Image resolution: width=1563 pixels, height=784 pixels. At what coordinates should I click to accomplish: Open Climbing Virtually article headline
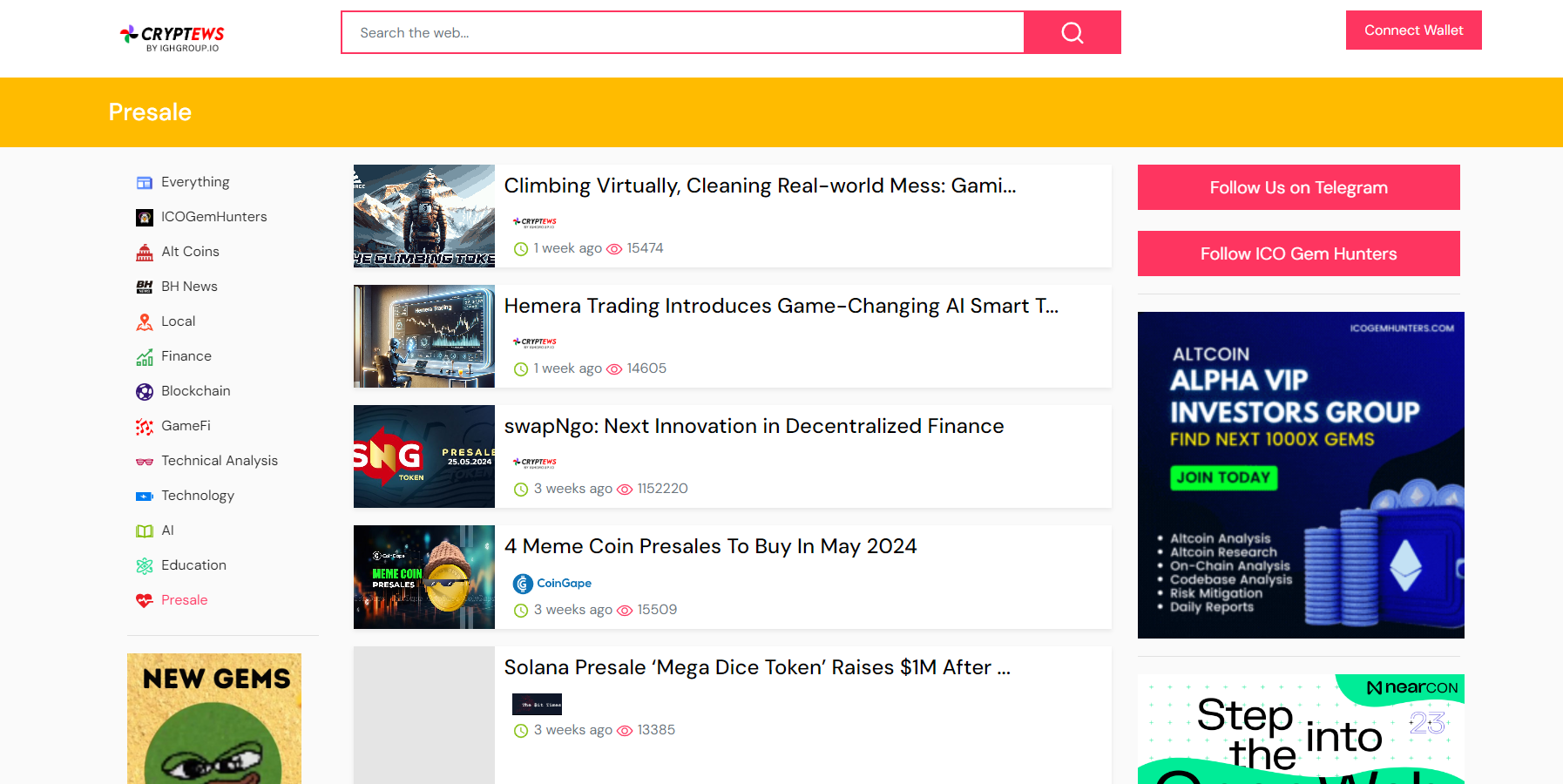[760, 186]
